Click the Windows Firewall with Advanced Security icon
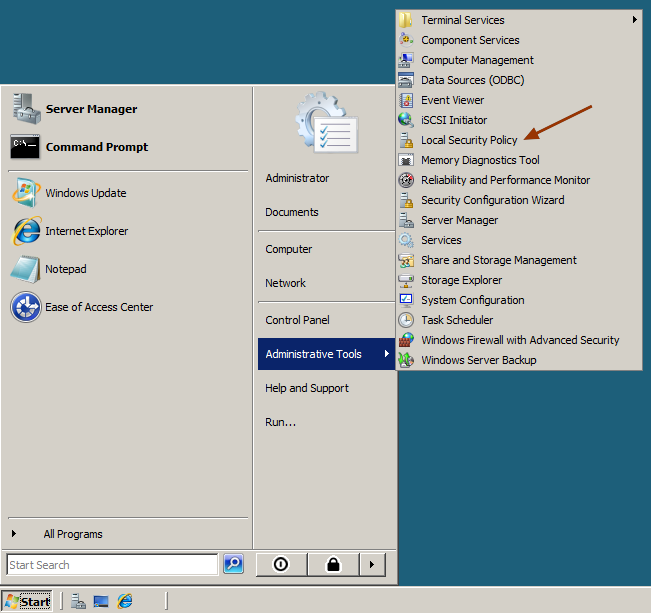Image resolution: width=651 pixels, height=613 pixels. point(406,340)
